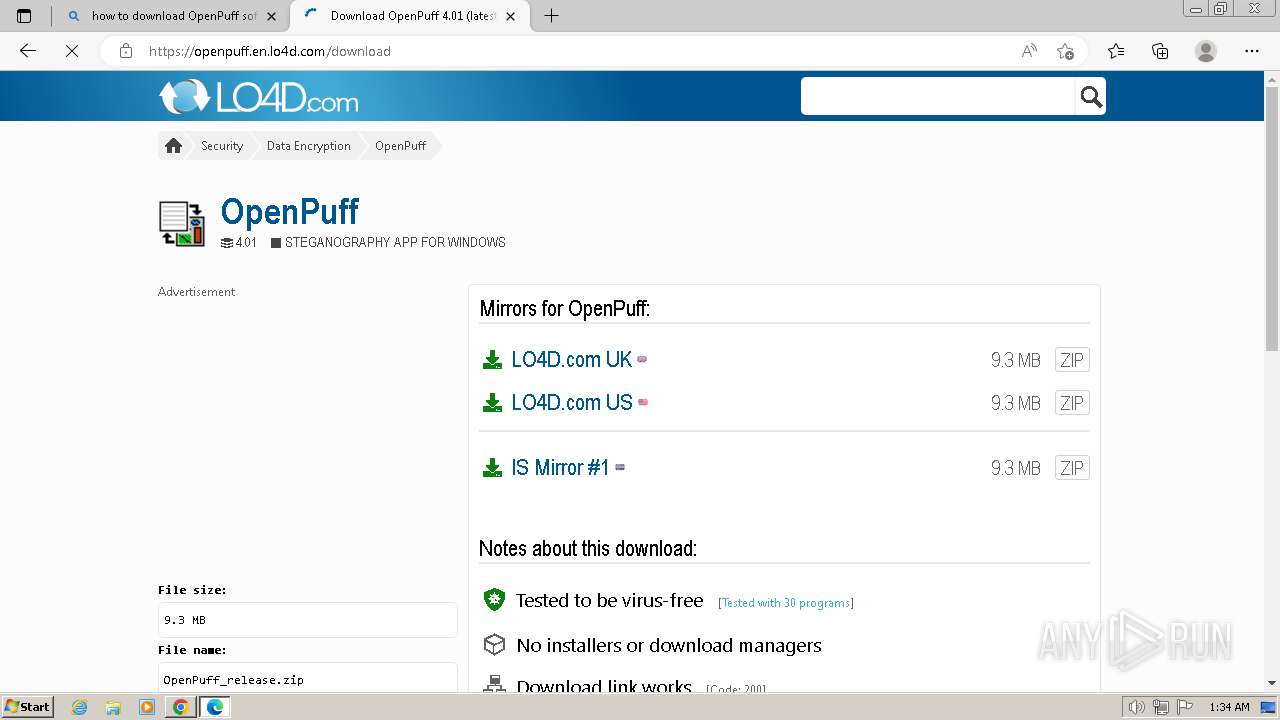Select the 9.3 MB file size field
This screenshot has height=720, width=1280.
pos(308,620)
